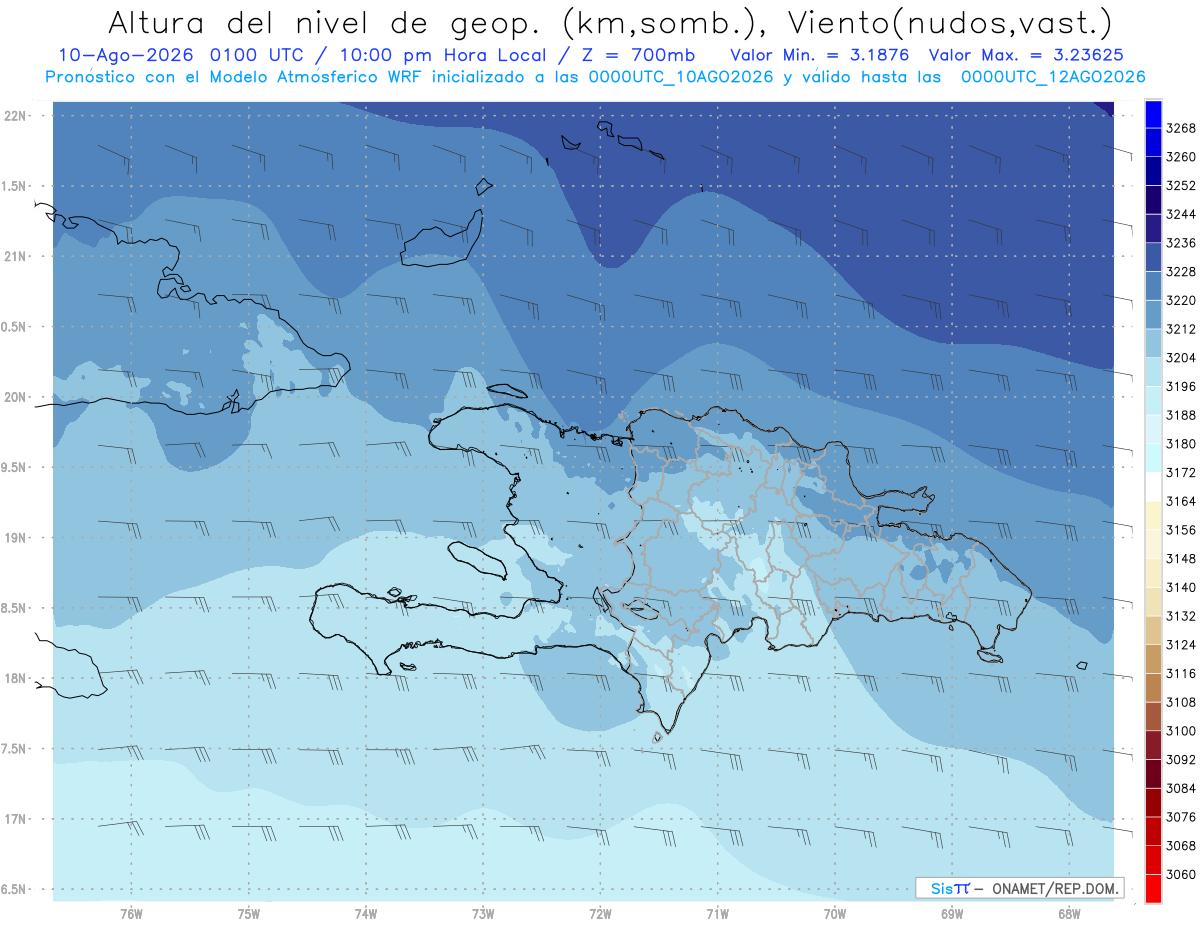This screenshot has width=1200, height=927.
Task: Click the longitude axis label 76W
Action: point(131,914)
